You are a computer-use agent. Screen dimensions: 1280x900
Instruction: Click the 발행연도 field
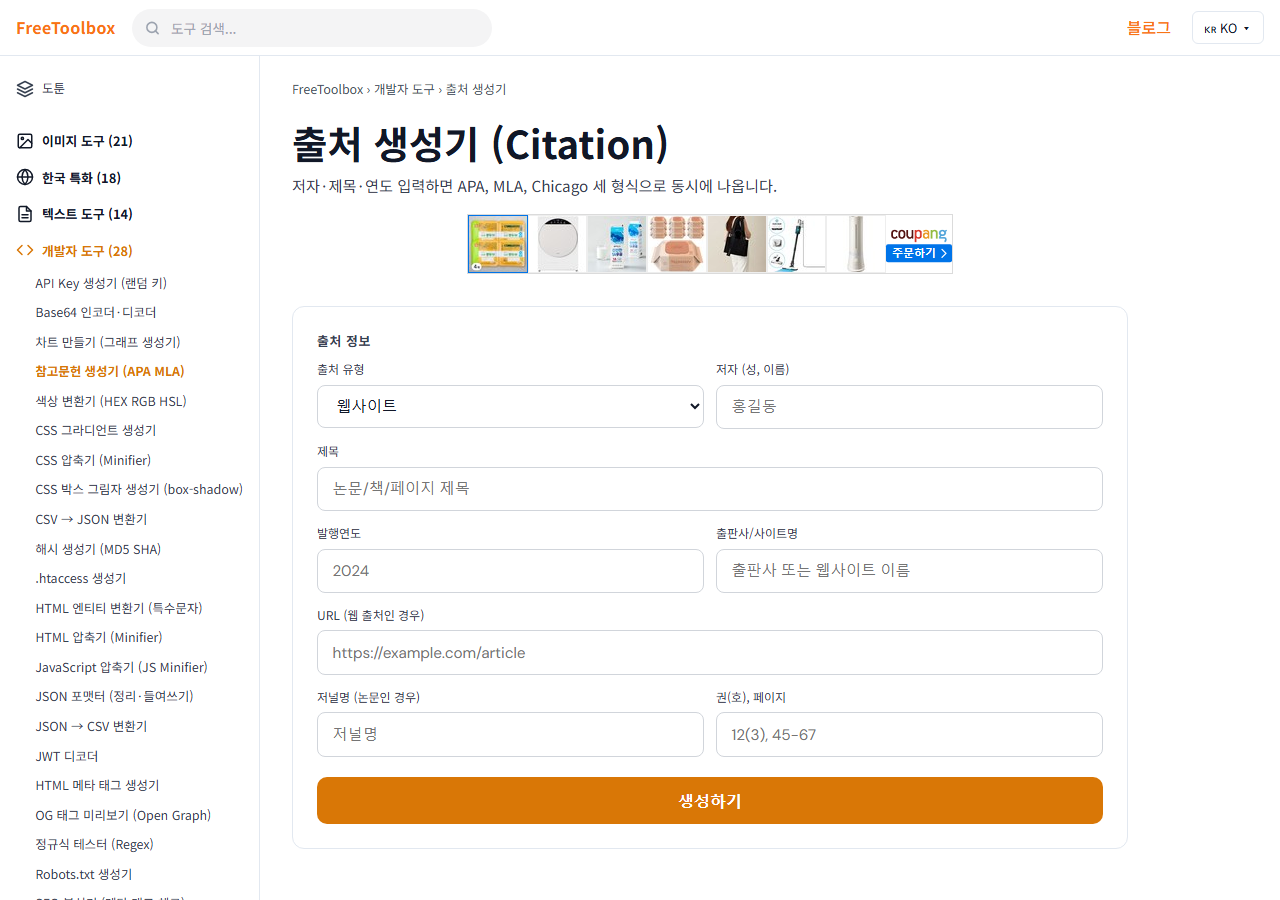click(x=510, y=571)
